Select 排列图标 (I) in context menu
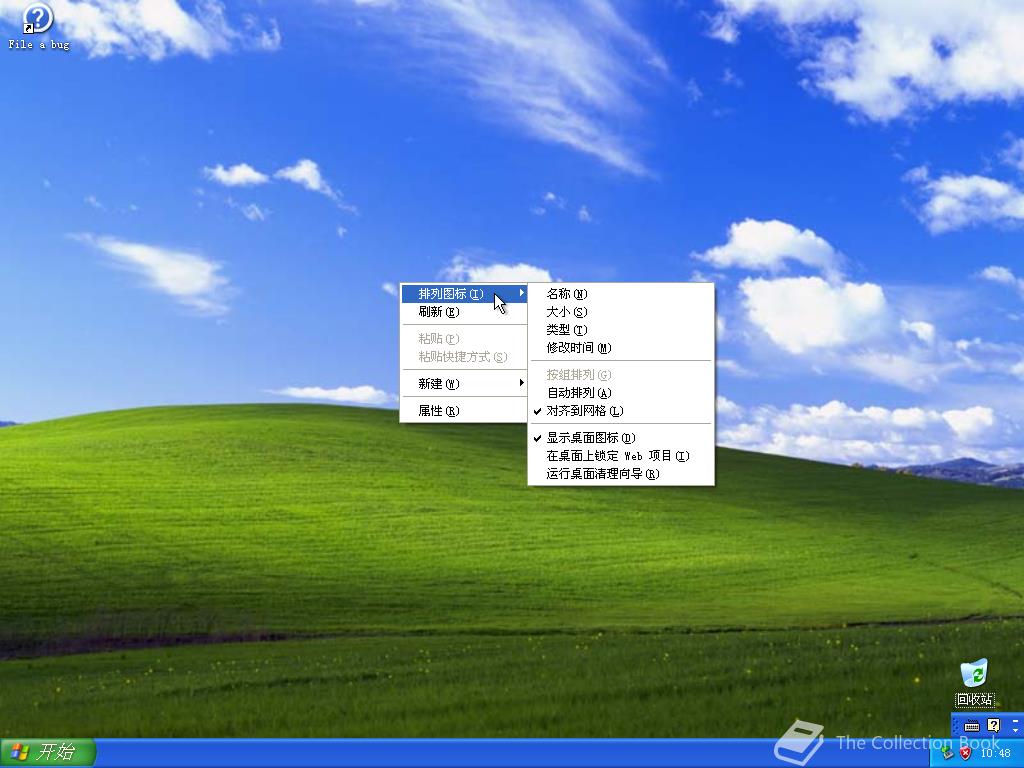 (464, 294)
